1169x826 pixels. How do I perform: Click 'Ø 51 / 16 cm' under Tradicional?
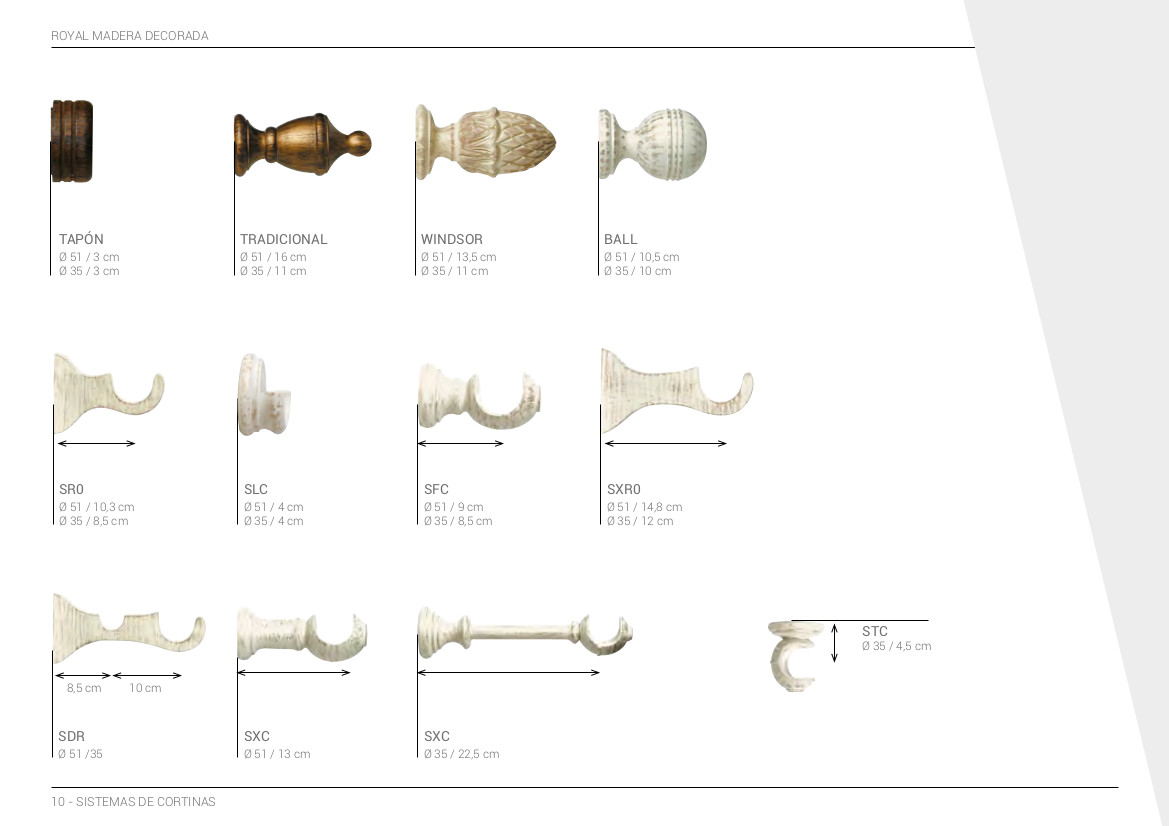pos(273,257)
